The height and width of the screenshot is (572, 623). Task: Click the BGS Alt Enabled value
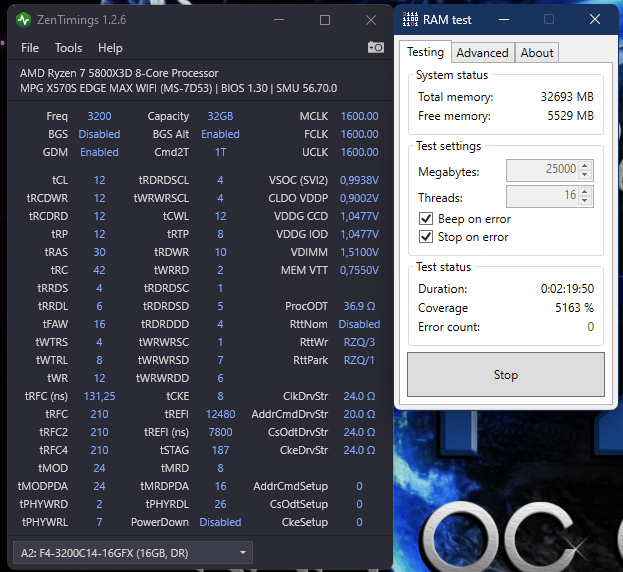tap(220, 134)
